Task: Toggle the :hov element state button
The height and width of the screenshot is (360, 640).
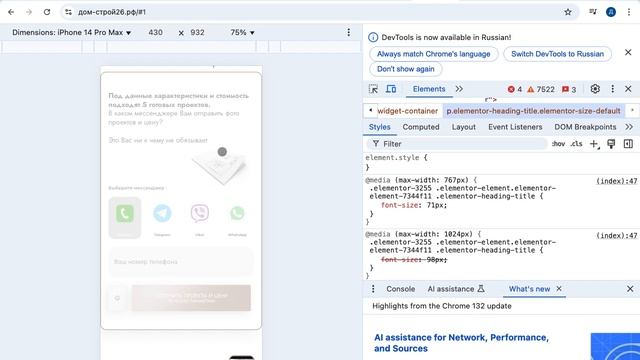Action: click(x=558, y=144)
